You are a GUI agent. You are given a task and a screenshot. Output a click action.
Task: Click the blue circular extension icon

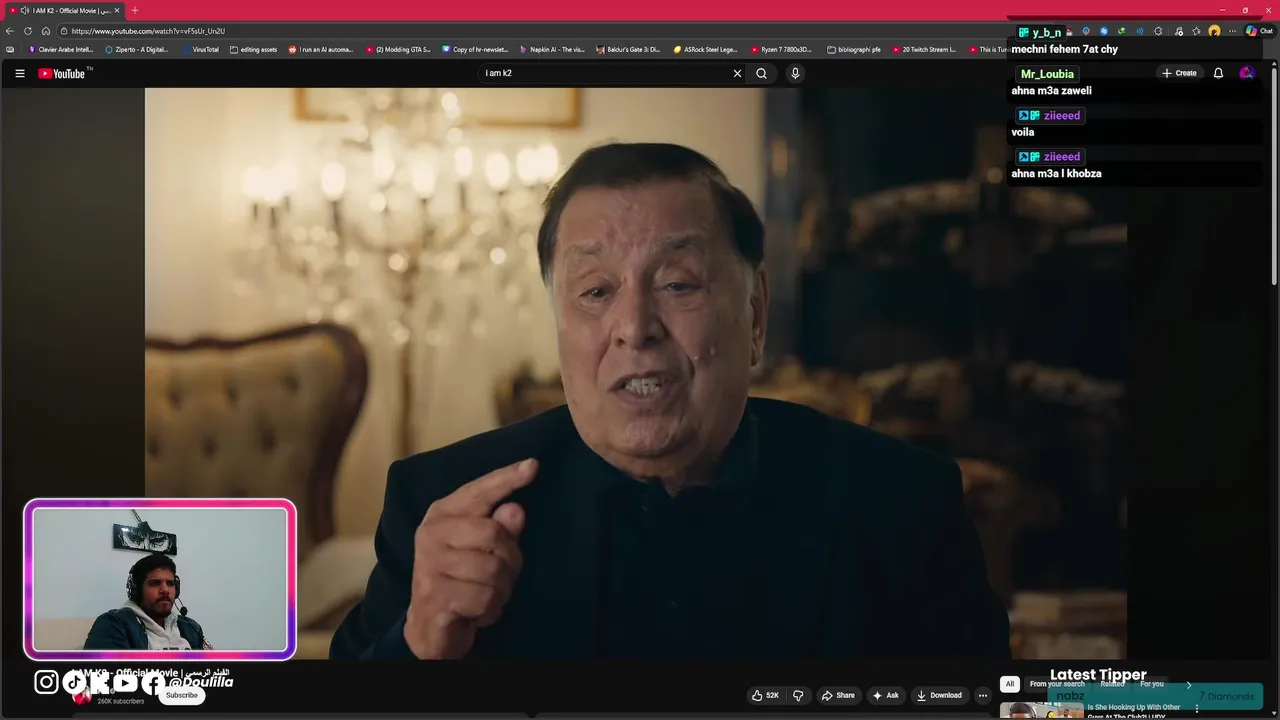point(1104,31)
